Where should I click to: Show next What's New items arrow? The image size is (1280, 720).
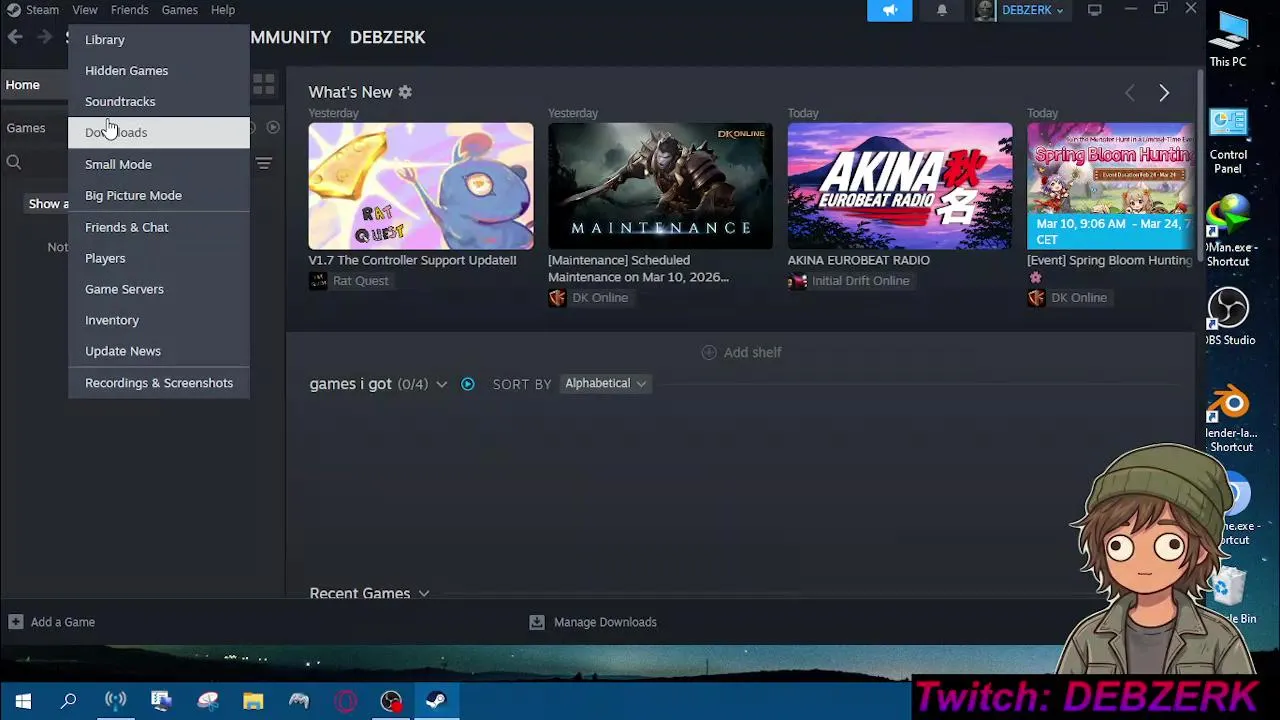(x=1164, y=93)
